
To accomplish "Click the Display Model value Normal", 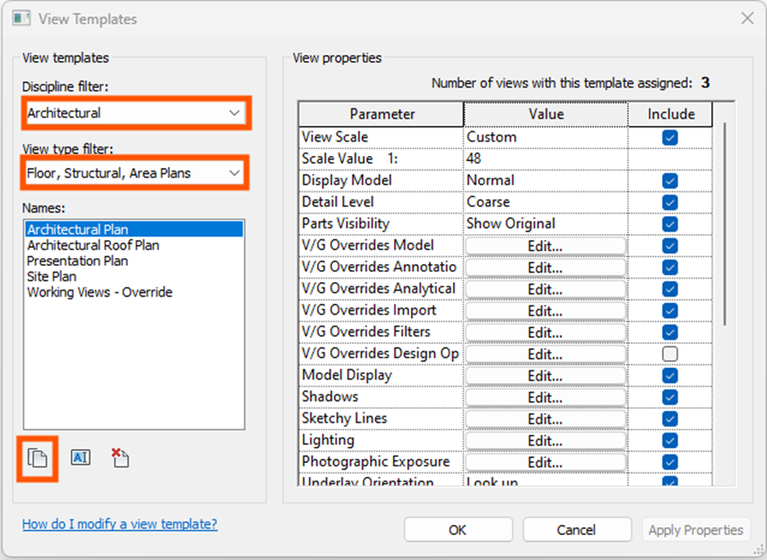I will tap(545, 180).
